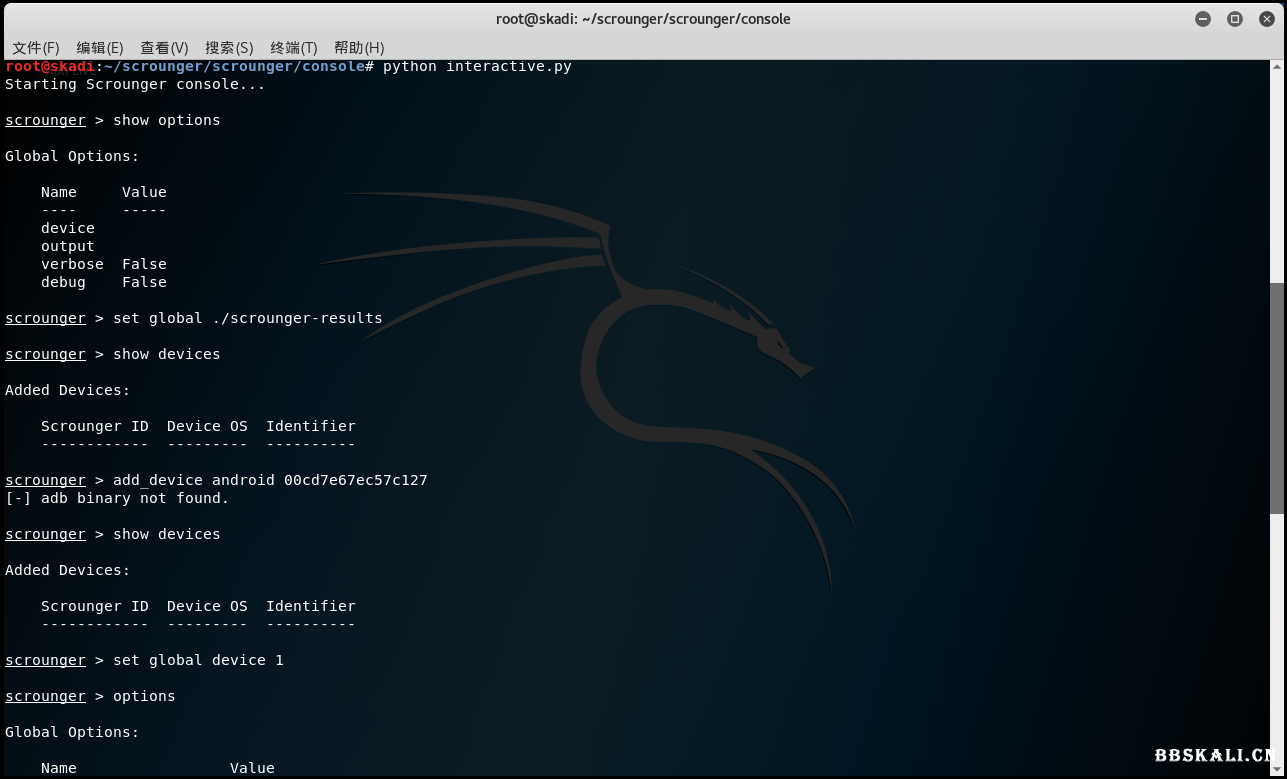Click the BBSKALI.CN watermark text
1287x779 pixels.
click(1218, 756)
